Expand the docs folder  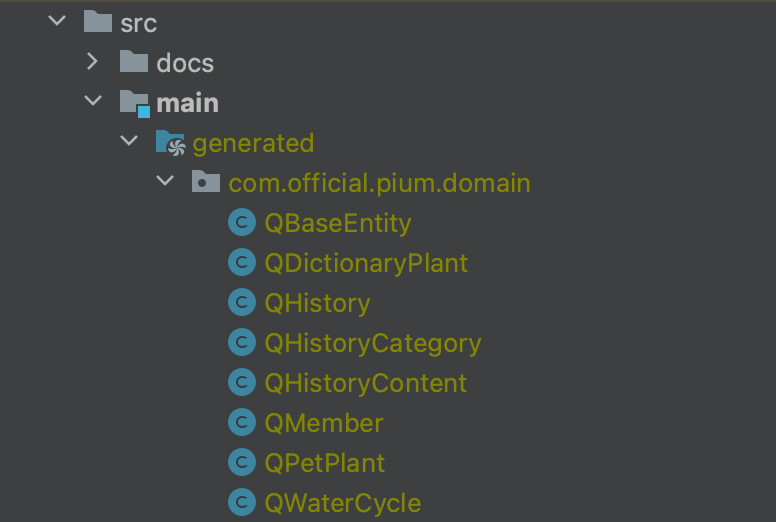(x=93, y=62)
